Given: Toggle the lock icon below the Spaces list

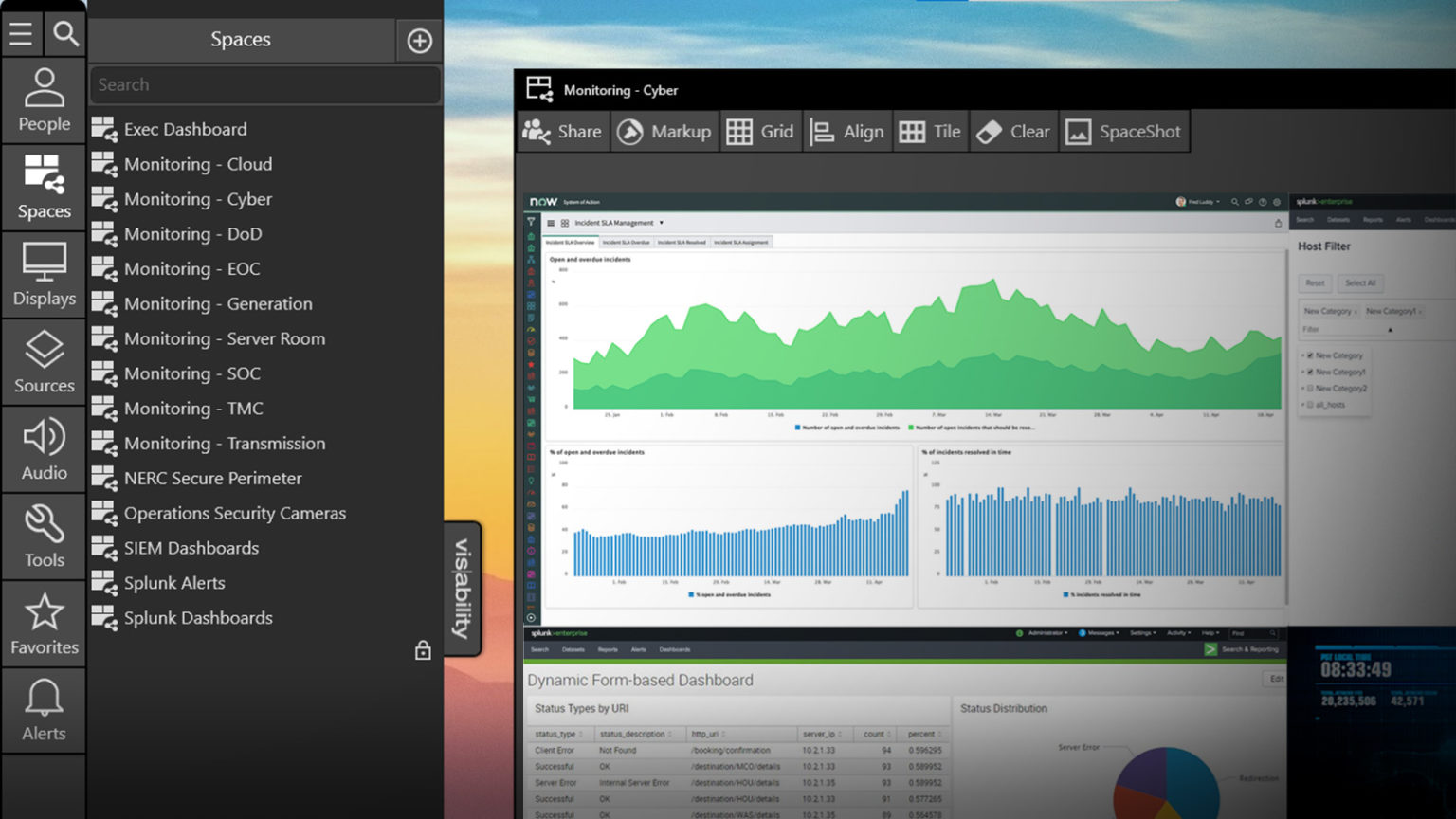Looking at the screenshot, I should tap(423, 651).
